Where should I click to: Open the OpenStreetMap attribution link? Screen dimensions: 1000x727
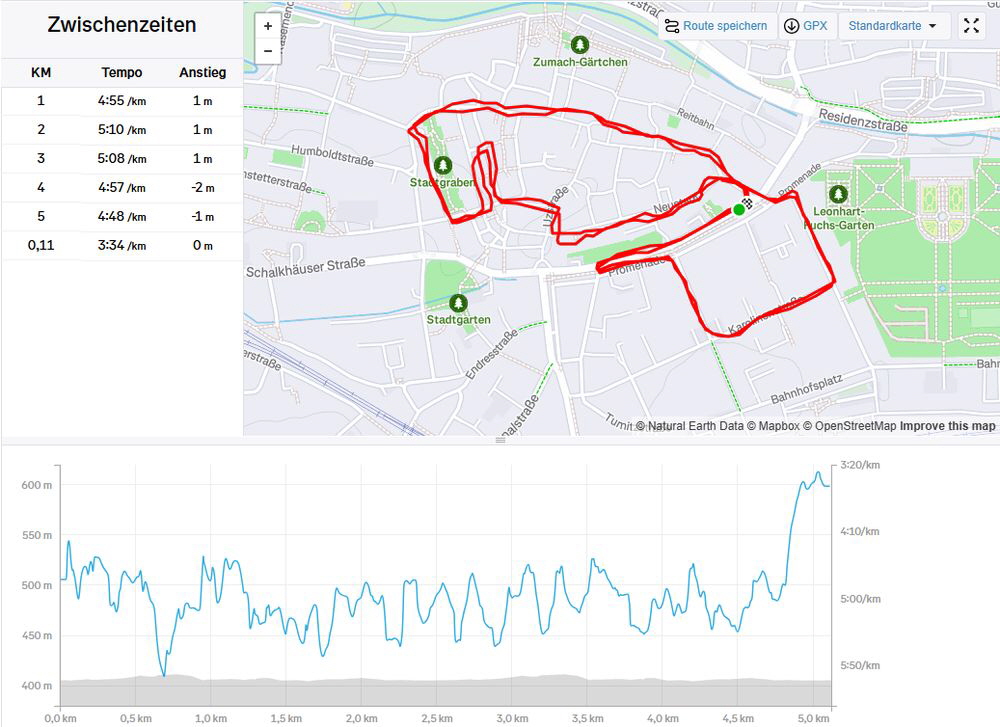pyautogui.click(x=855, y=426)
